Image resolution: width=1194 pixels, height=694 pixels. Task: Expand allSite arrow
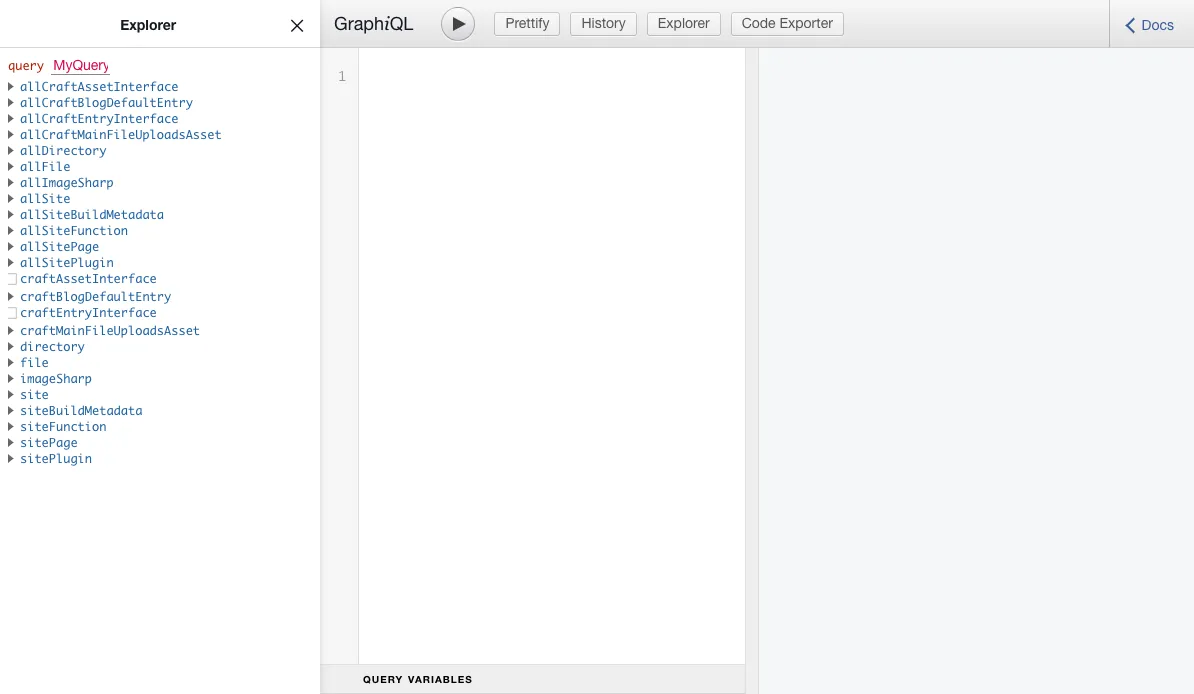(11, 199)
